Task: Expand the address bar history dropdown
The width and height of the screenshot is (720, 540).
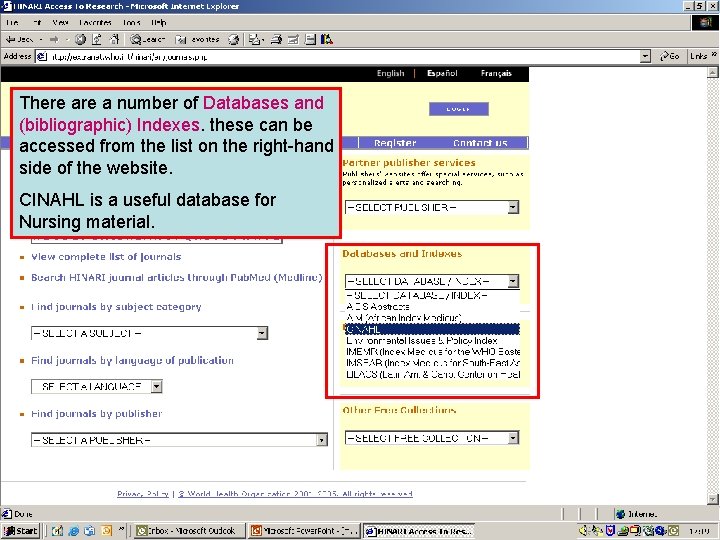Action: point(646,57)
